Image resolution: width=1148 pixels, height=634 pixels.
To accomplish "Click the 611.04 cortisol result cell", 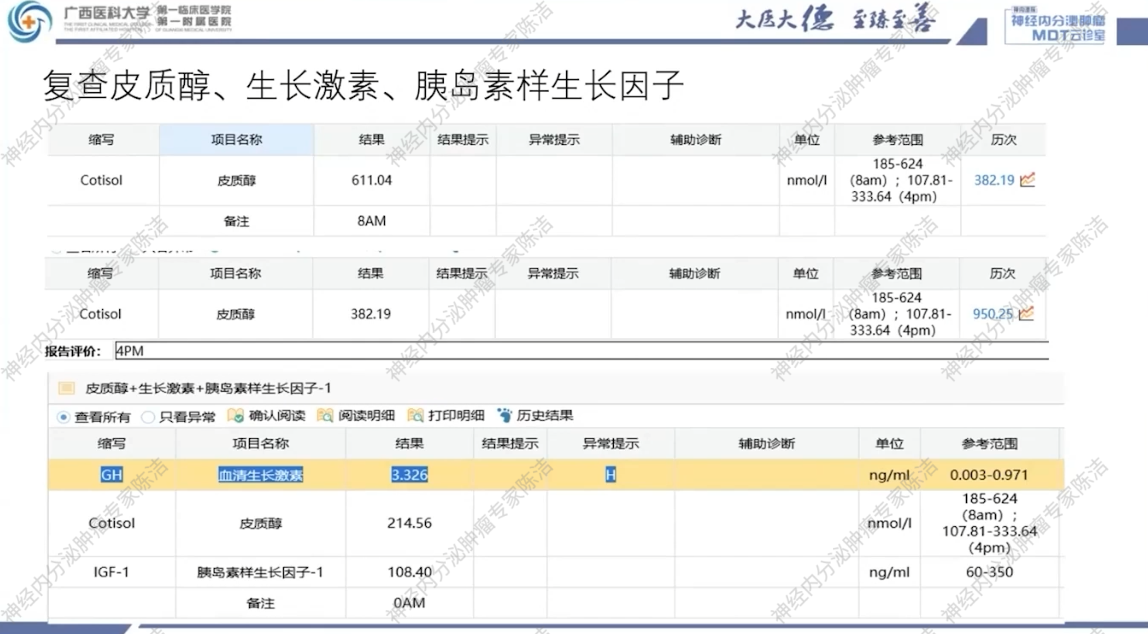I will 371,181.
